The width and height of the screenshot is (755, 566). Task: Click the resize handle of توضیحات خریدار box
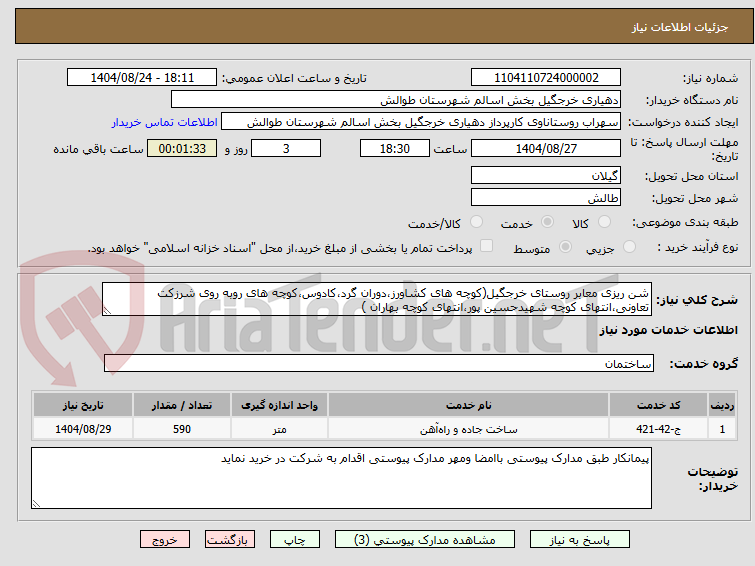pos(36,504)
